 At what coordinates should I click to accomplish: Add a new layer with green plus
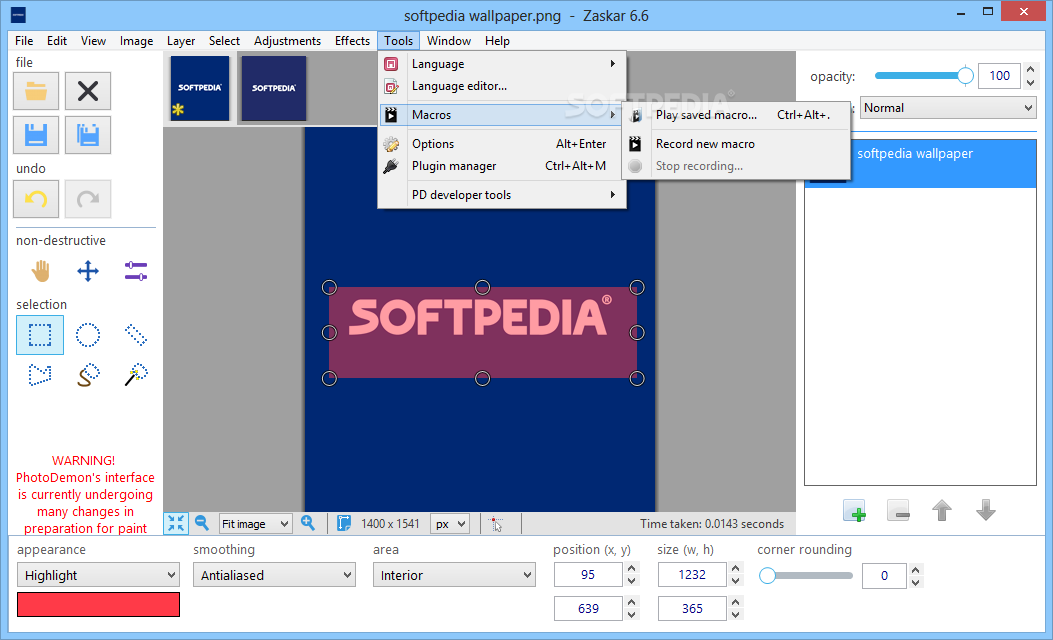point(854,511)
